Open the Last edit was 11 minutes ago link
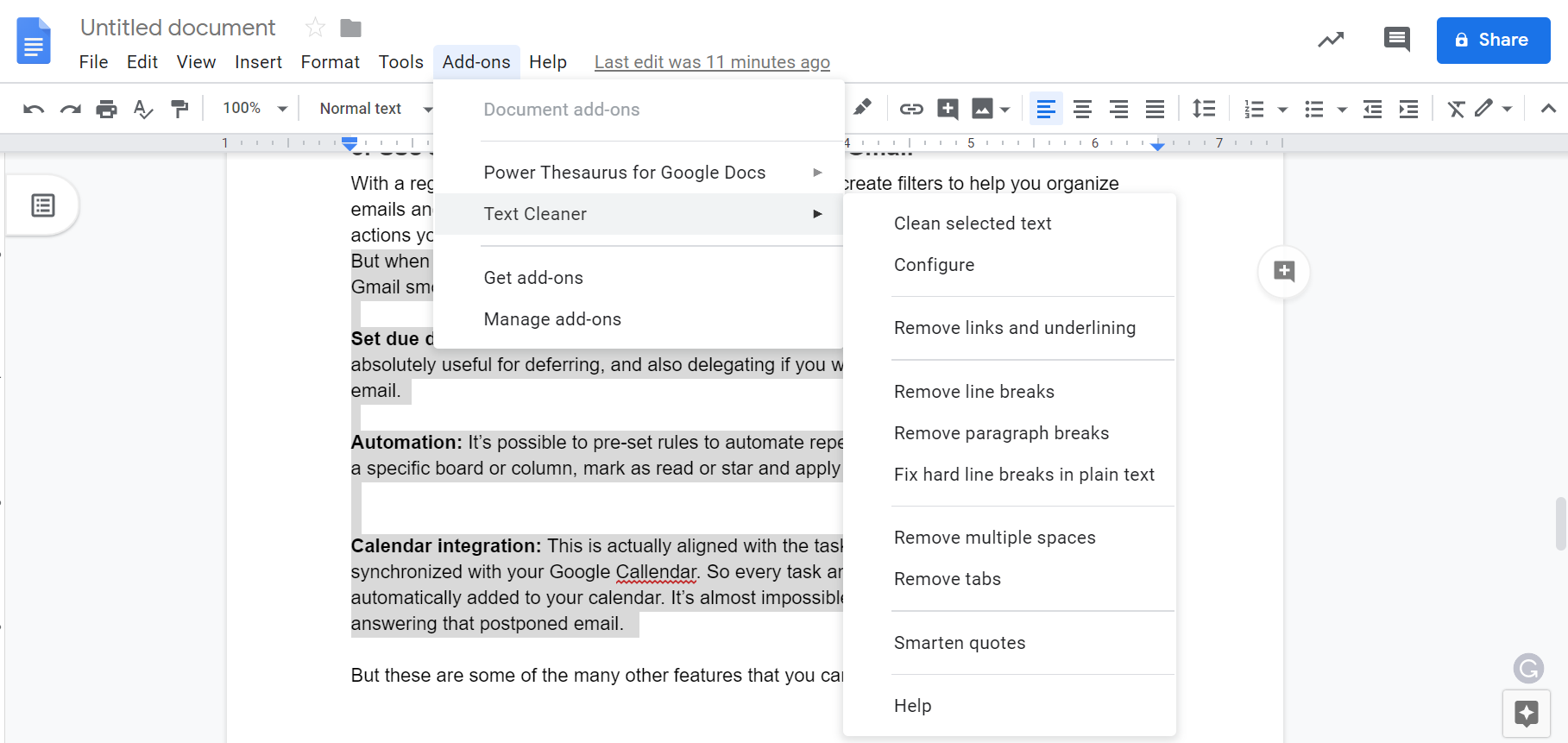The height and width of the screenshot is (743, 1568). pos(712,62)
